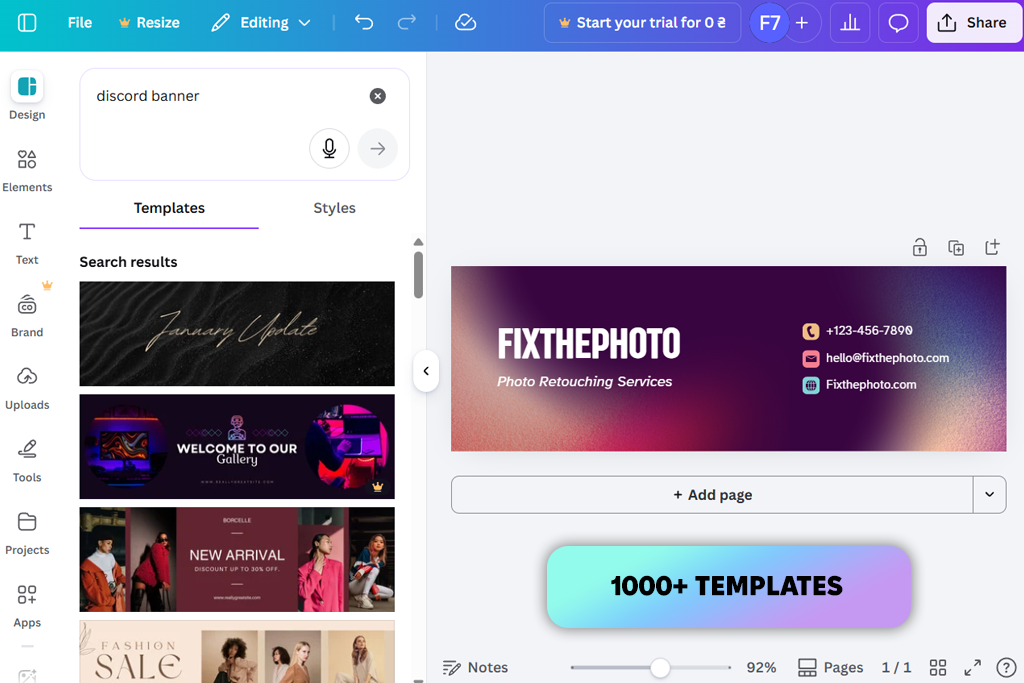
Task: Open the Notes panel
Action: pos(475,667)
